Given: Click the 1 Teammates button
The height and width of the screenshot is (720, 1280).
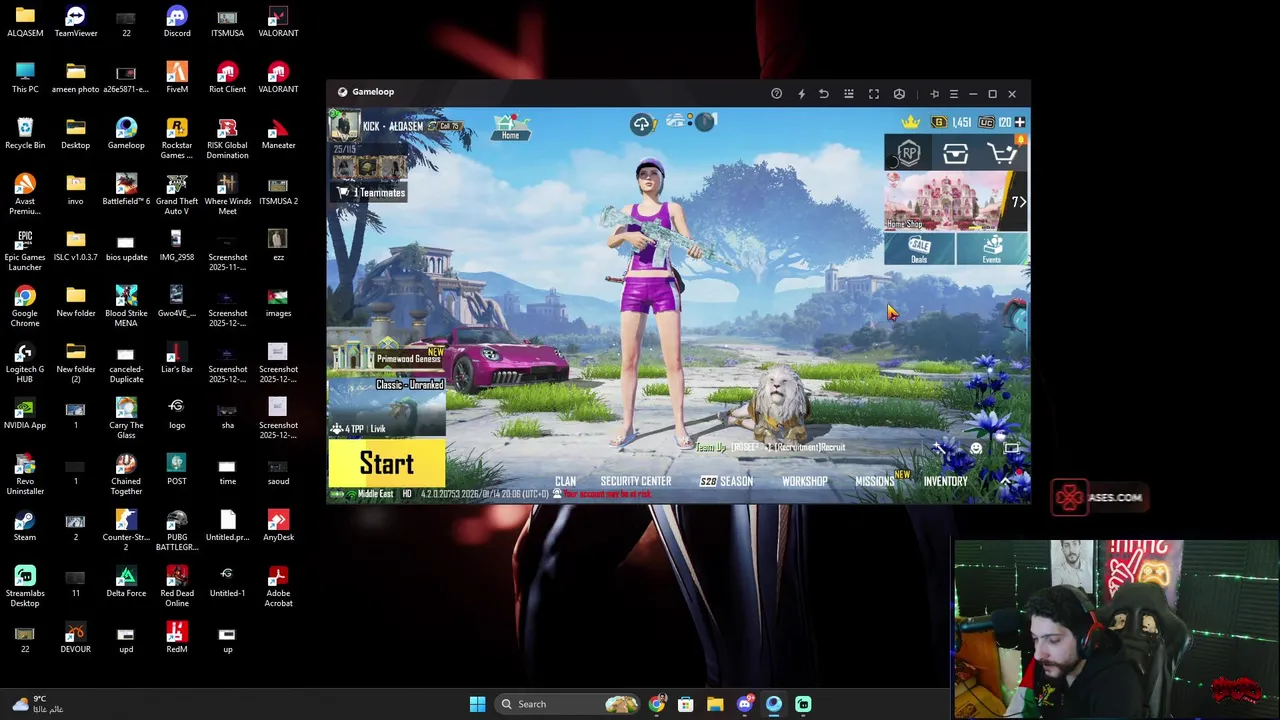Looking at the screenshot, I should click(370, 193).
